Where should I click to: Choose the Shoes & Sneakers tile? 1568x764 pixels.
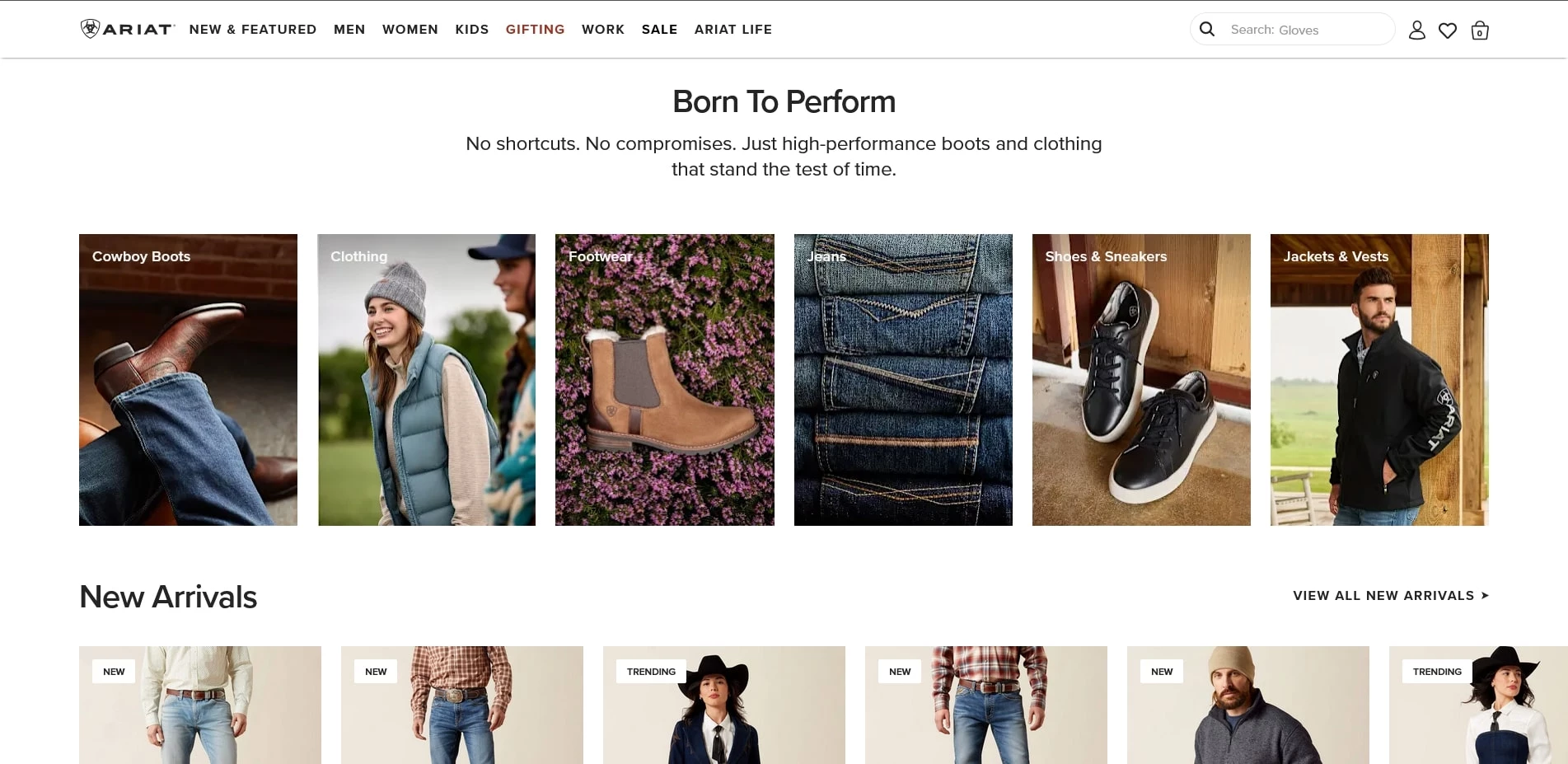(x=1141, y=380)
